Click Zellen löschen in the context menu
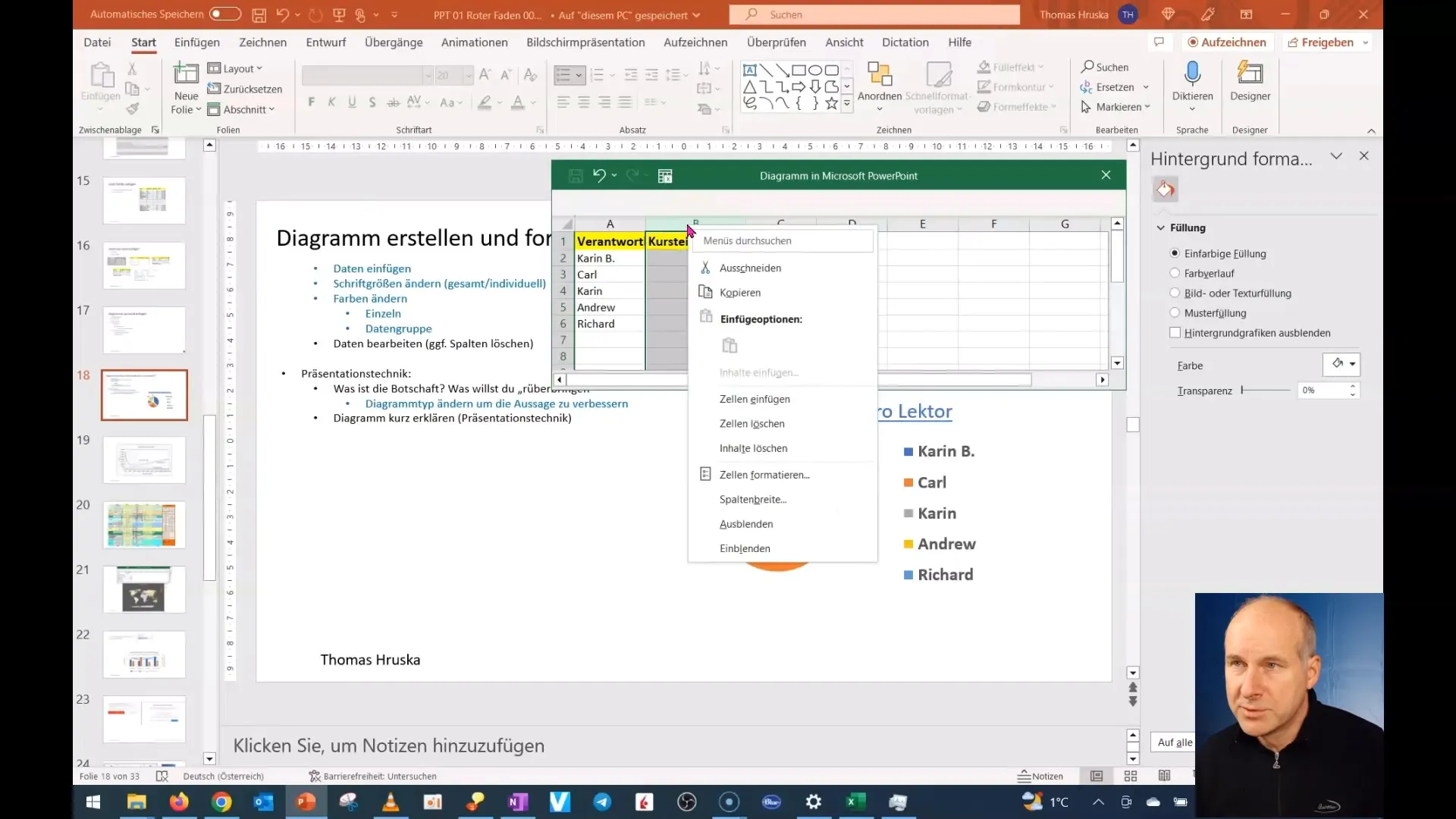The width and height of the screenshot is (1456, 819). (x=752, y=423)
